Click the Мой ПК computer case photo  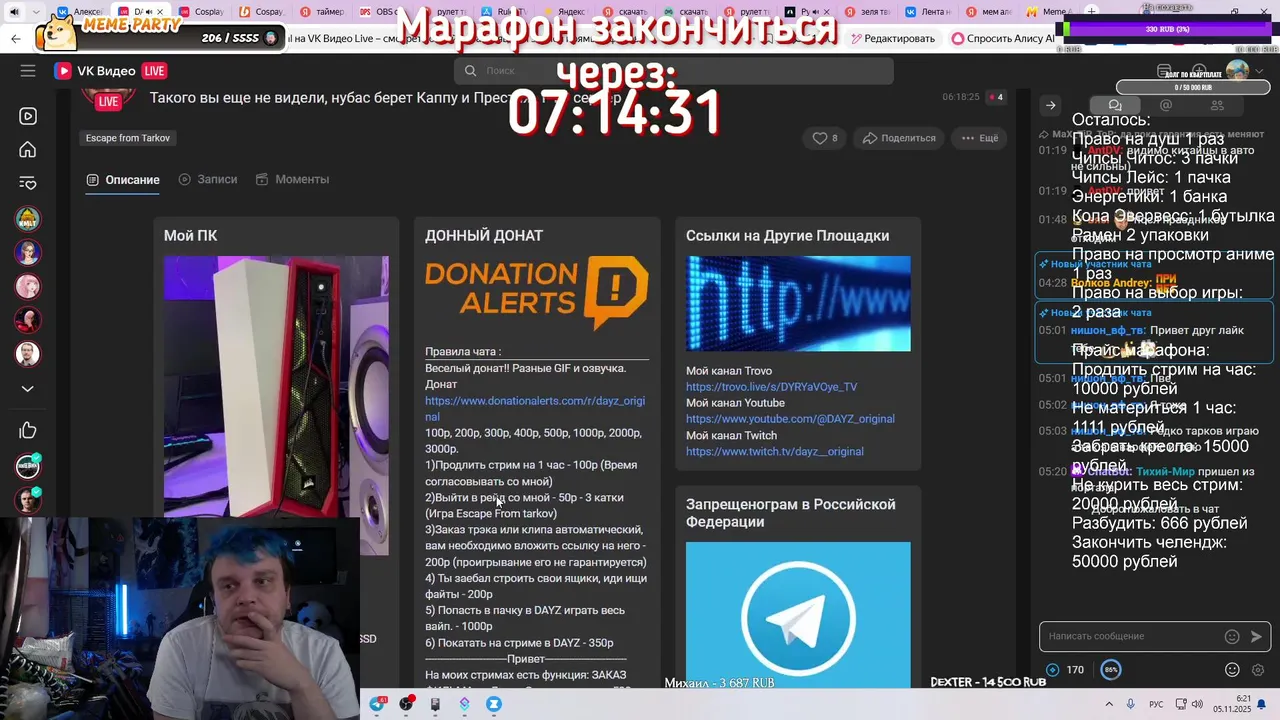(276, 405)
